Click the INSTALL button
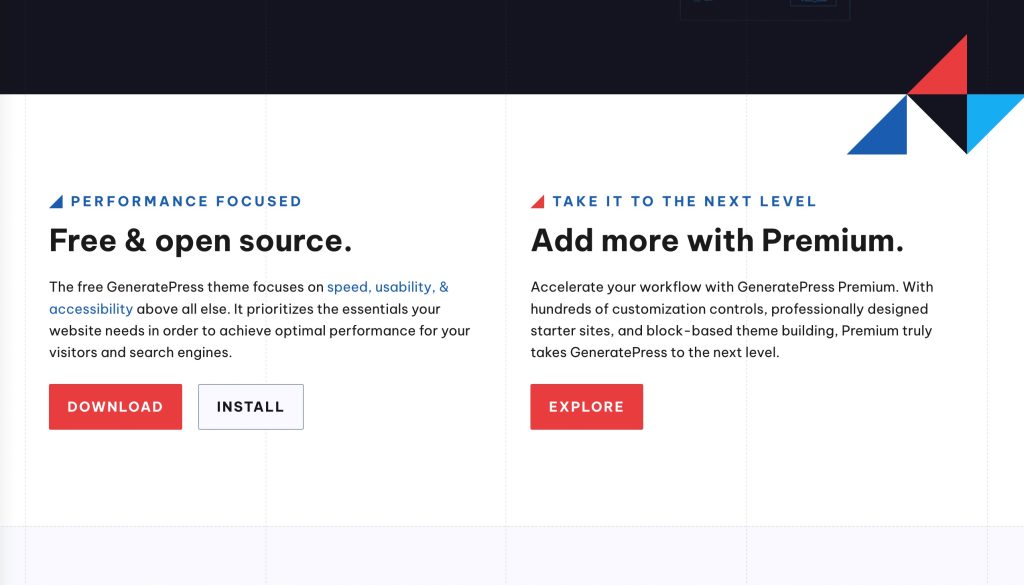This screenshot has height=585, width=1024. [250, 406]
